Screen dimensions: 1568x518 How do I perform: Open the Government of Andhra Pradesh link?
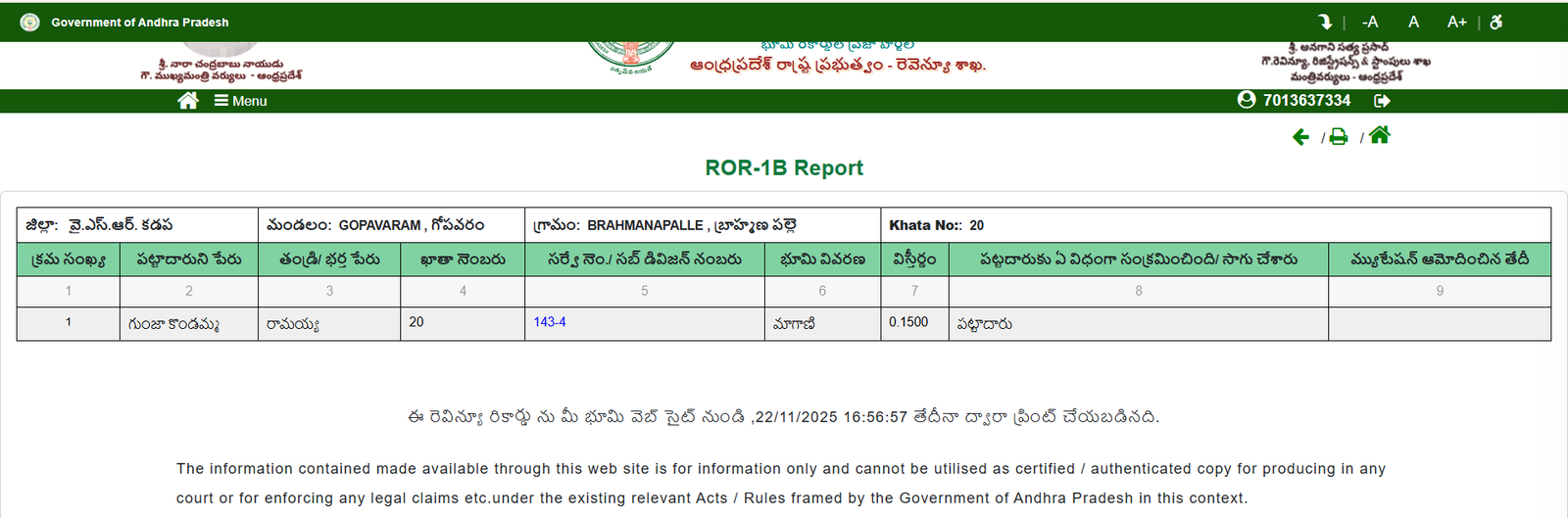140,22
